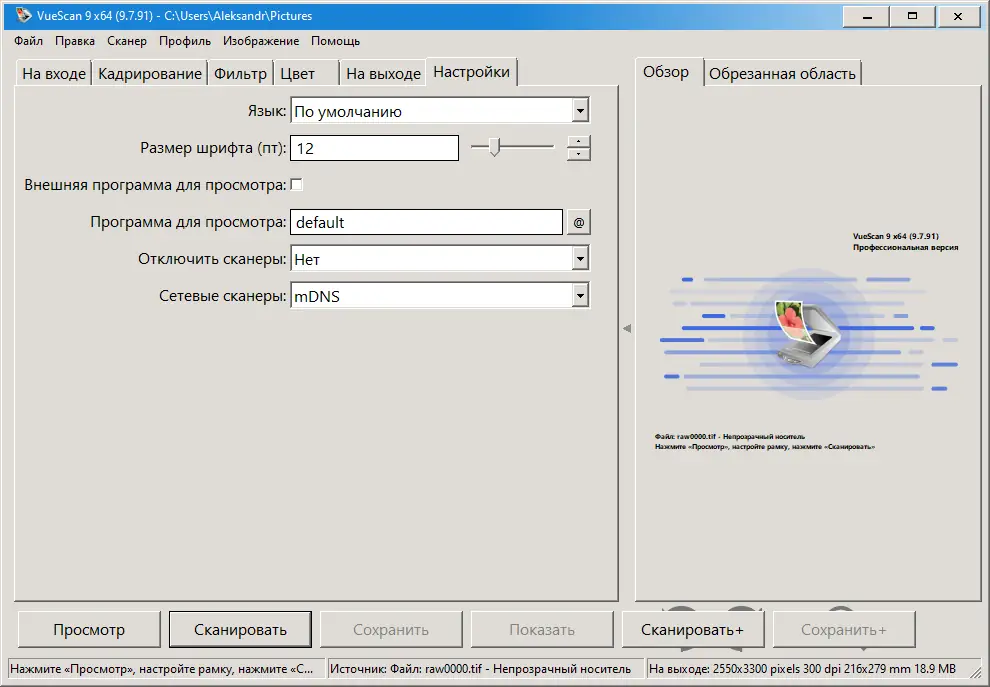Viewport: 990px width, 687px height.
Task: Increase font size with the up stepper arrow
Action: [x=578, y=141]
